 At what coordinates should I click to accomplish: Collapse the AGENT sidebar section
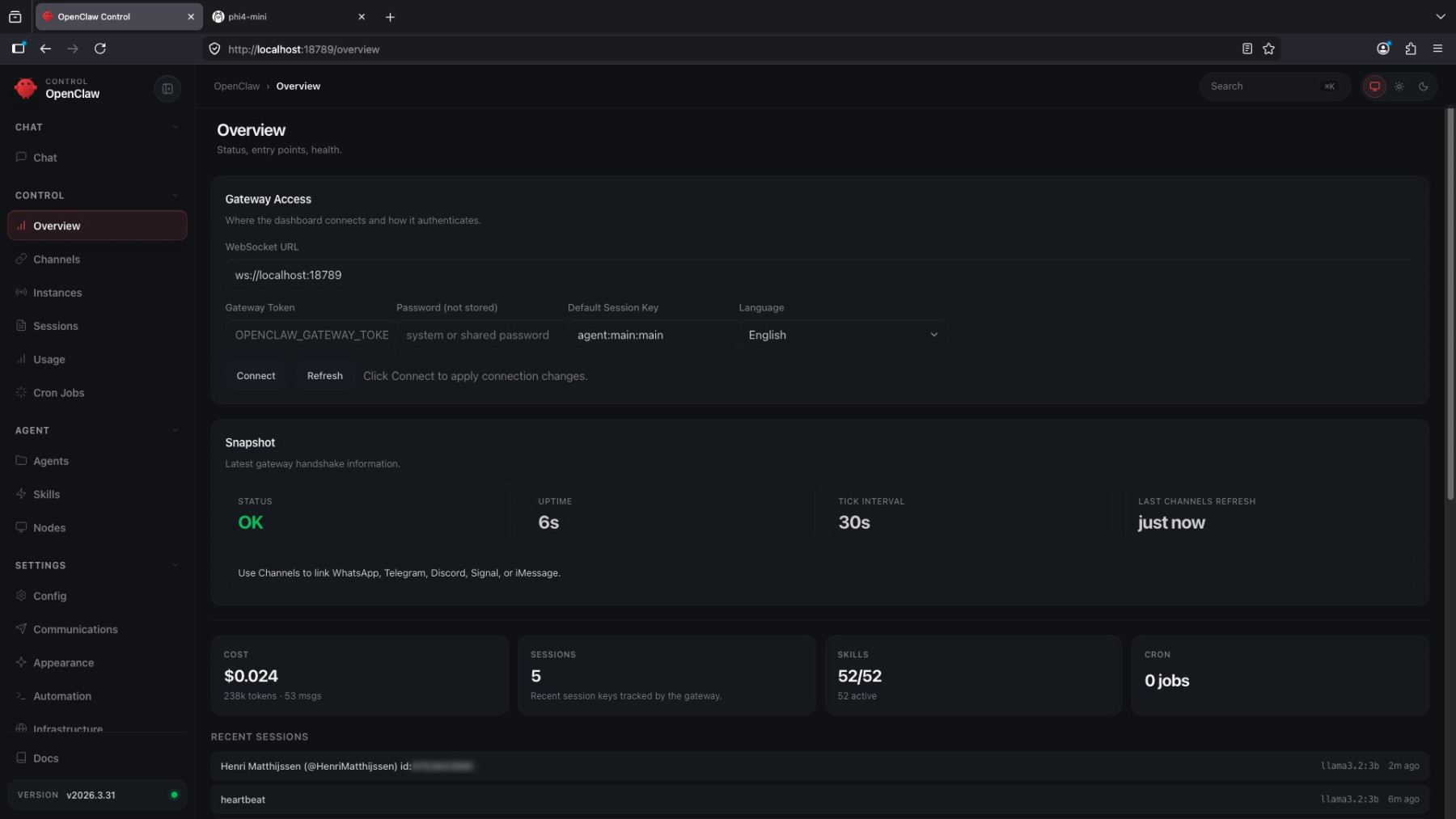175,431
